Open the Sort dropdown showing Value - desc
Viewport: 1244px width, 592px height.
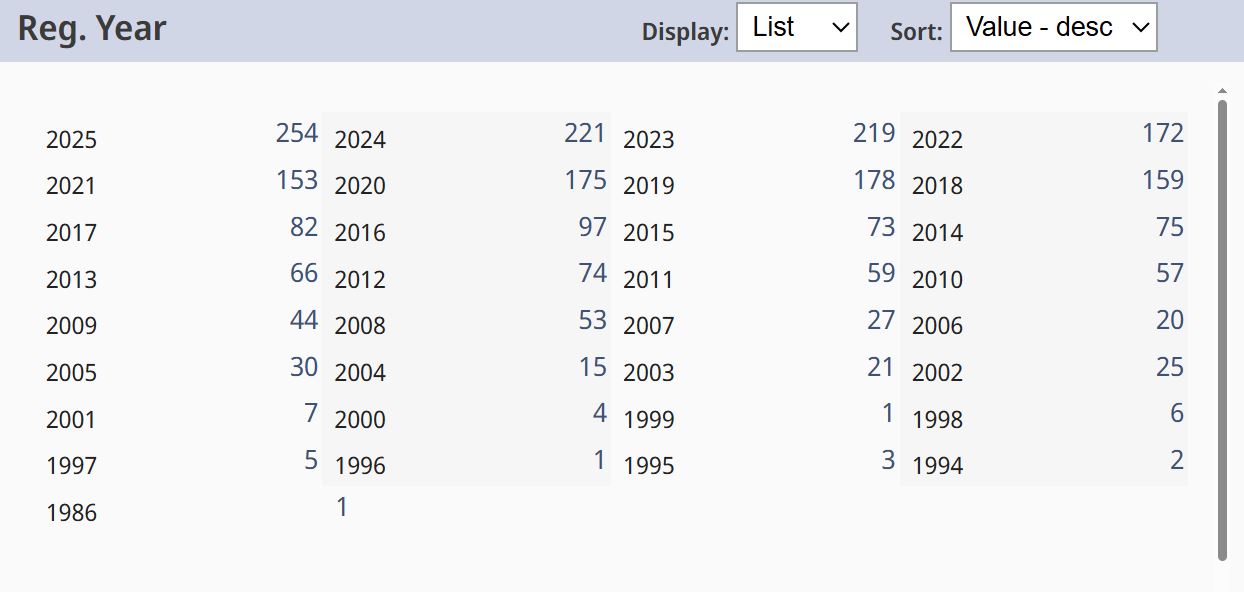[1053, 28]
